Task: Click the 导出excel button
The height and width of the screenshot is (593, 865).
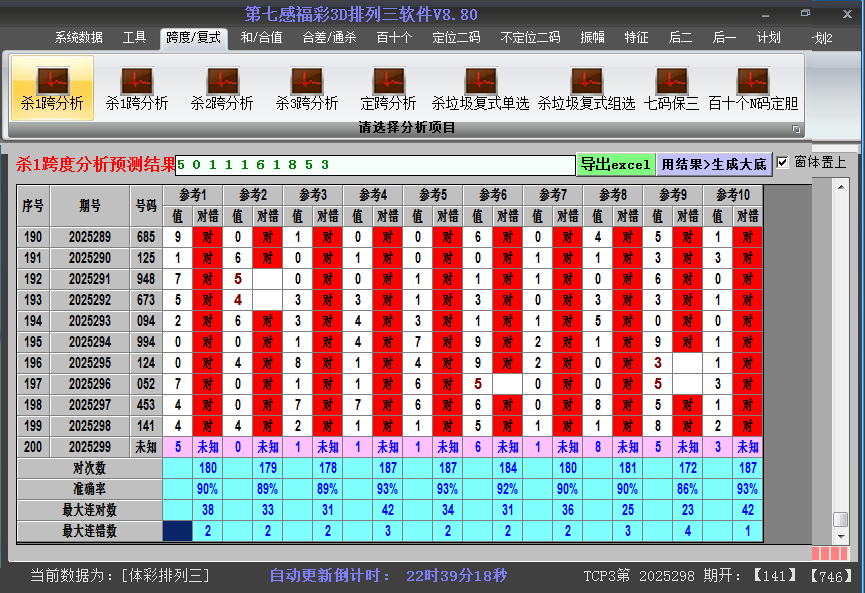Action: 615,164
